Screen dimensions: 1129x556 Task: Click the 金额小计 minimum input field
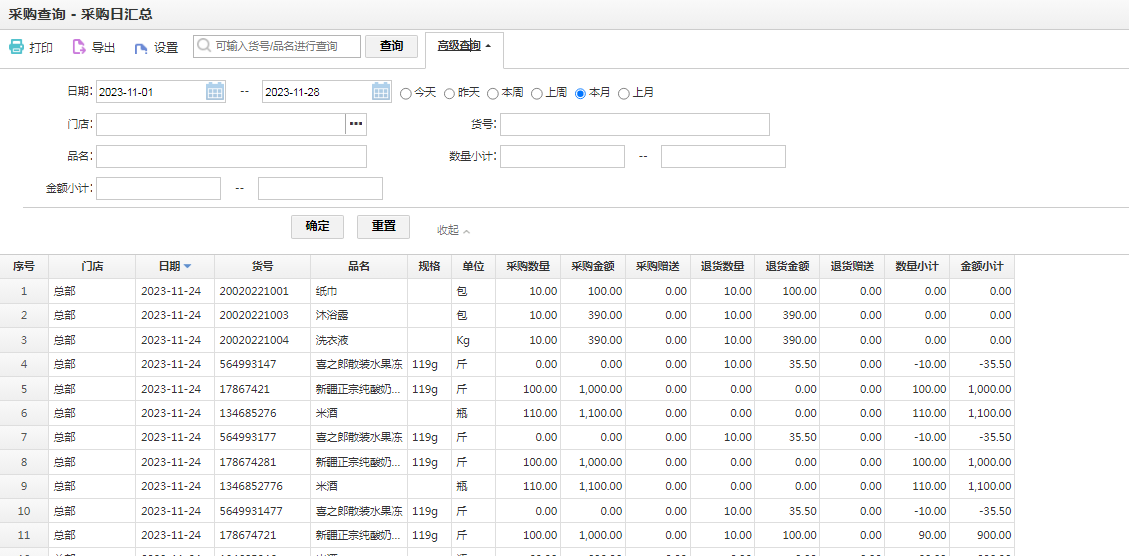click(x=158, y=189)
